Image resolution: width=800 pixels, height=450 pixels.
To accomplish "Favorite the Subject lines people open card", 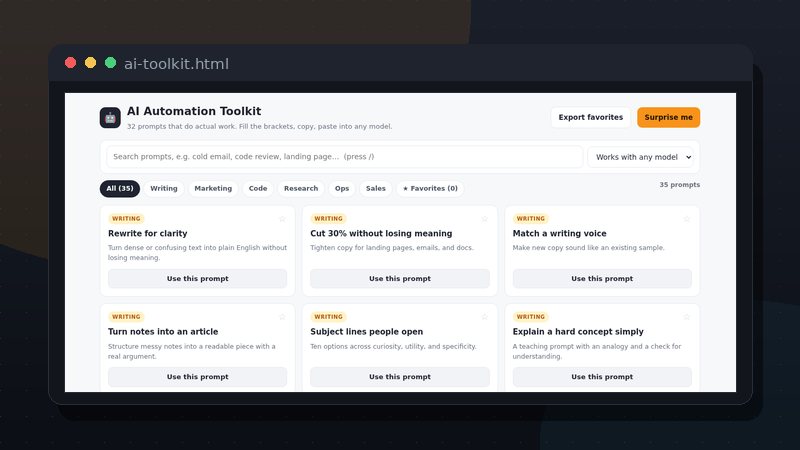I will 484,317.
